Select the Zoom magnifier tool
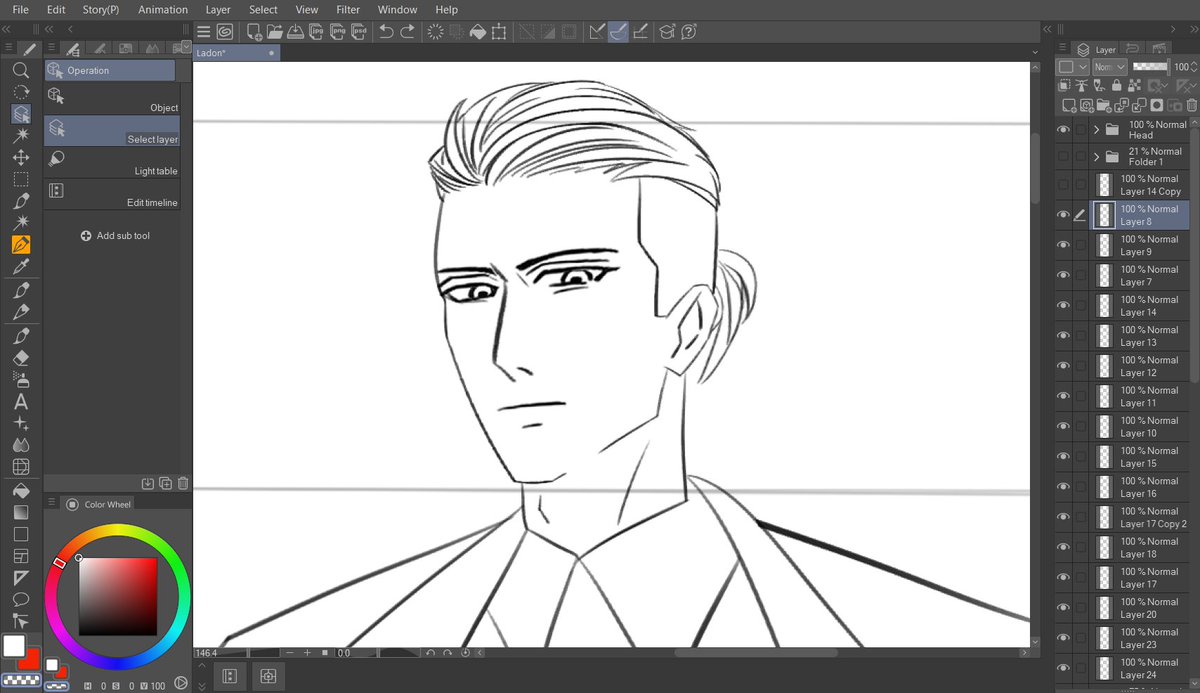The width and height of the screenshot is (1200, 693). point(21,70)
